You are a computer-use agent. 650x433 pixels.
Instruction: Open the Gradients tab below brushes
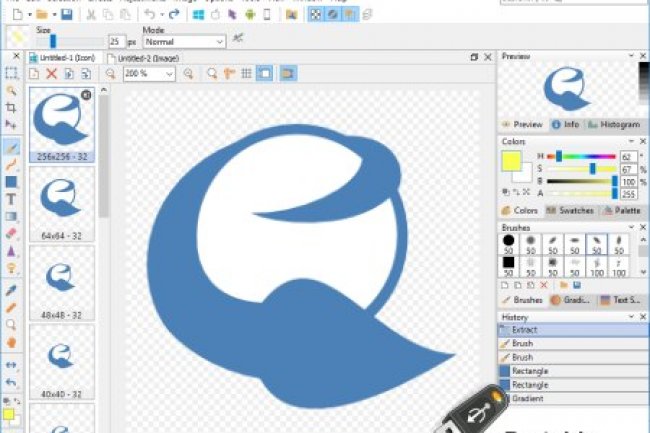click(x=570, y=300)
